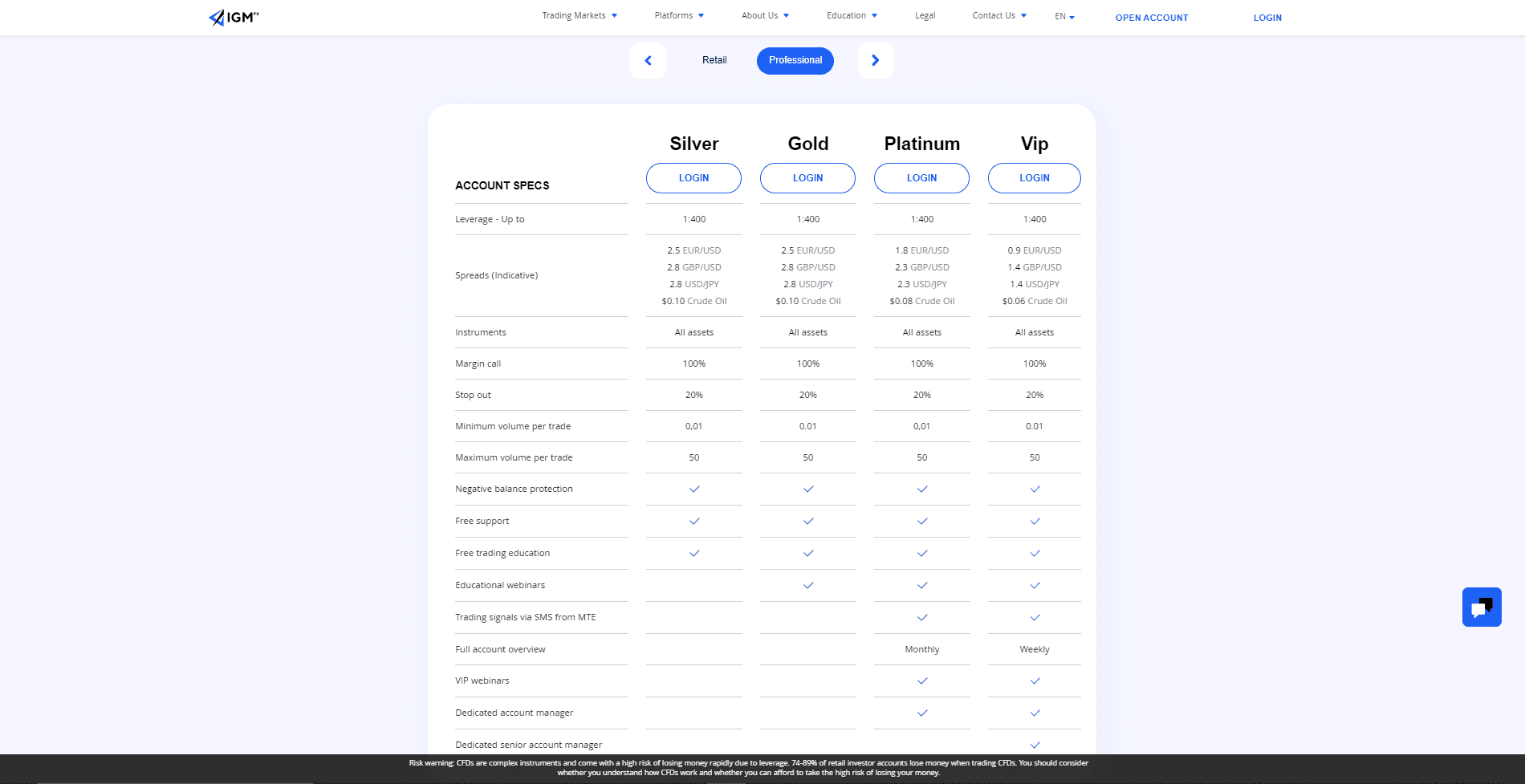Screen dimensions: 1525x784
Task: Click the Margin call row label
Action: [x=478, y=364]
